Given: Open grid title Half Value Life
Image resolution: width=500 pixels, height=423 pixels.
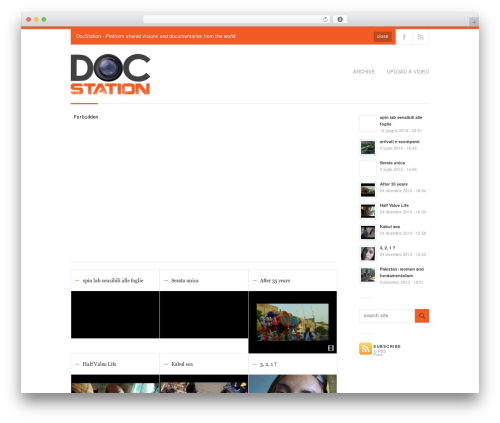Looking at the screenshot, I should [x=99, y=364].
